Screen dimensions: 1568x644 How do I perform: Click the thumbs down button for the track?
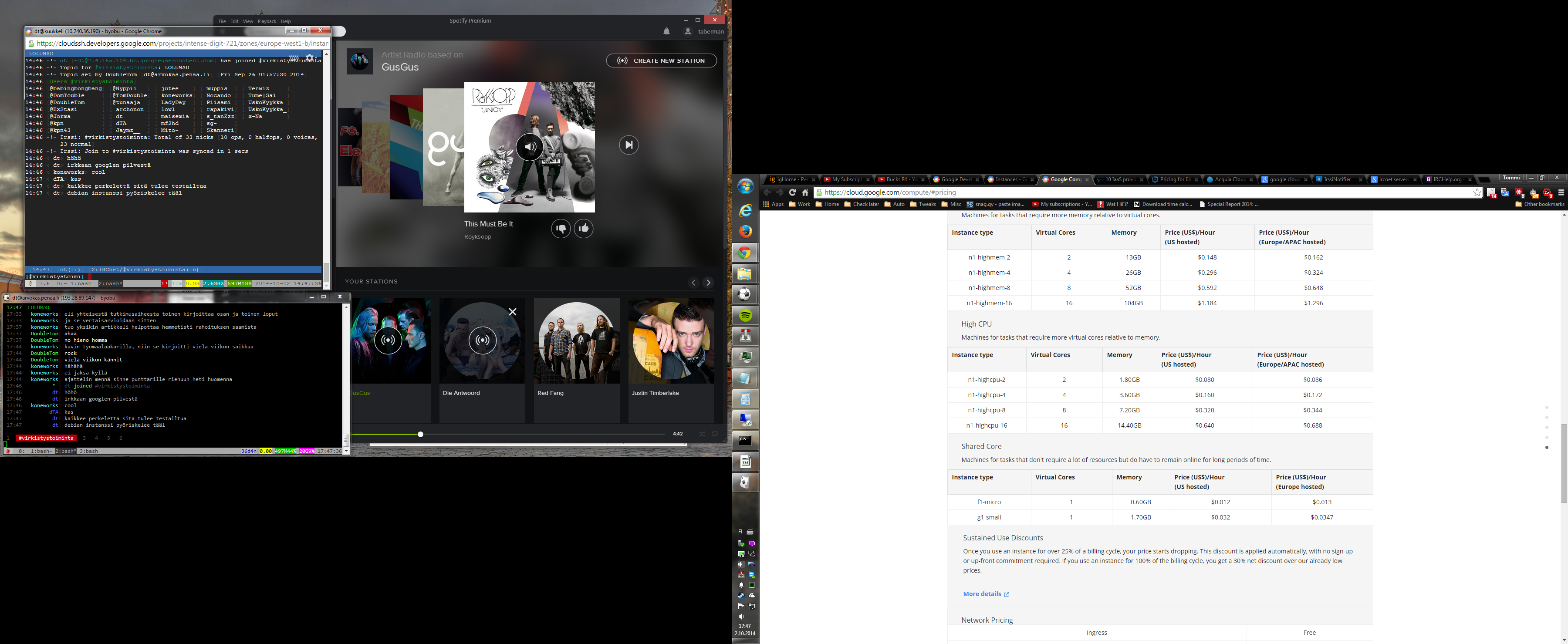pyautogui.click(x=561, y=228)
